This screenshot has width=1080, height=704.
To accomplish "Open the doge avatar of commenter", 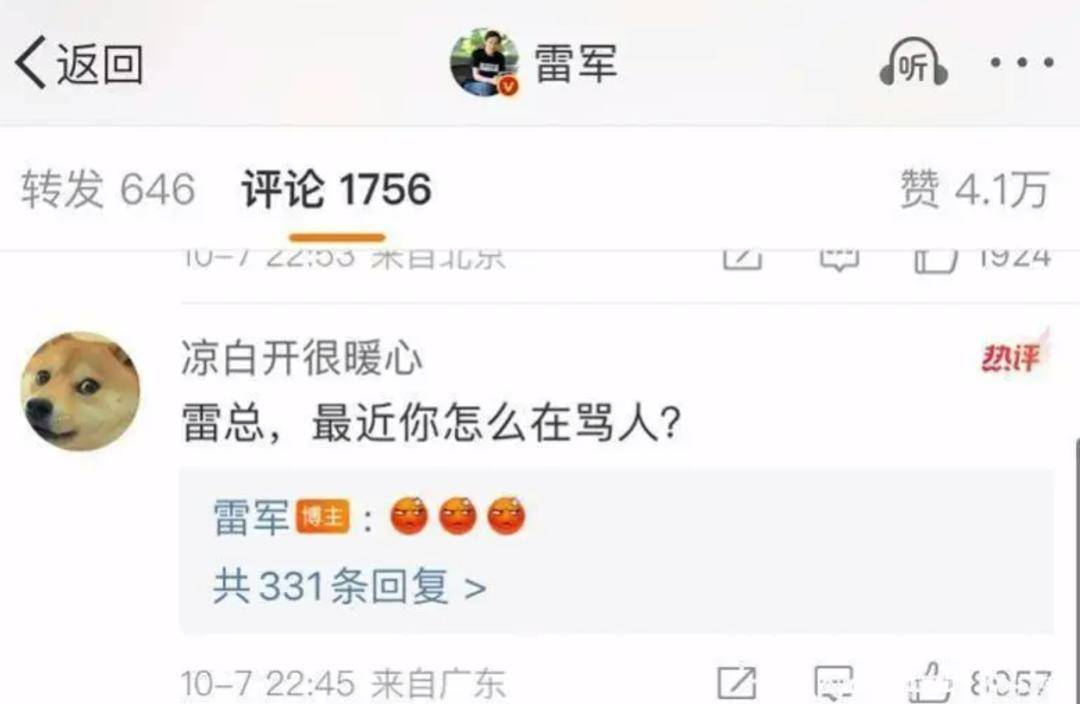I will [81, 391].
